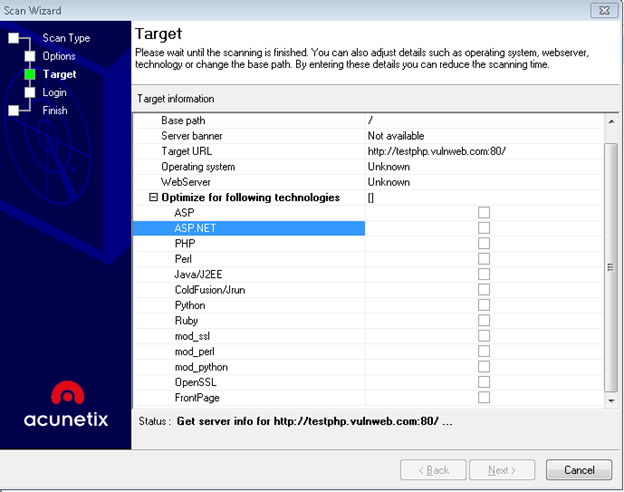Click the Options step square icon
The height and width of the screenshot is (492, 624).
pos(30,56)
